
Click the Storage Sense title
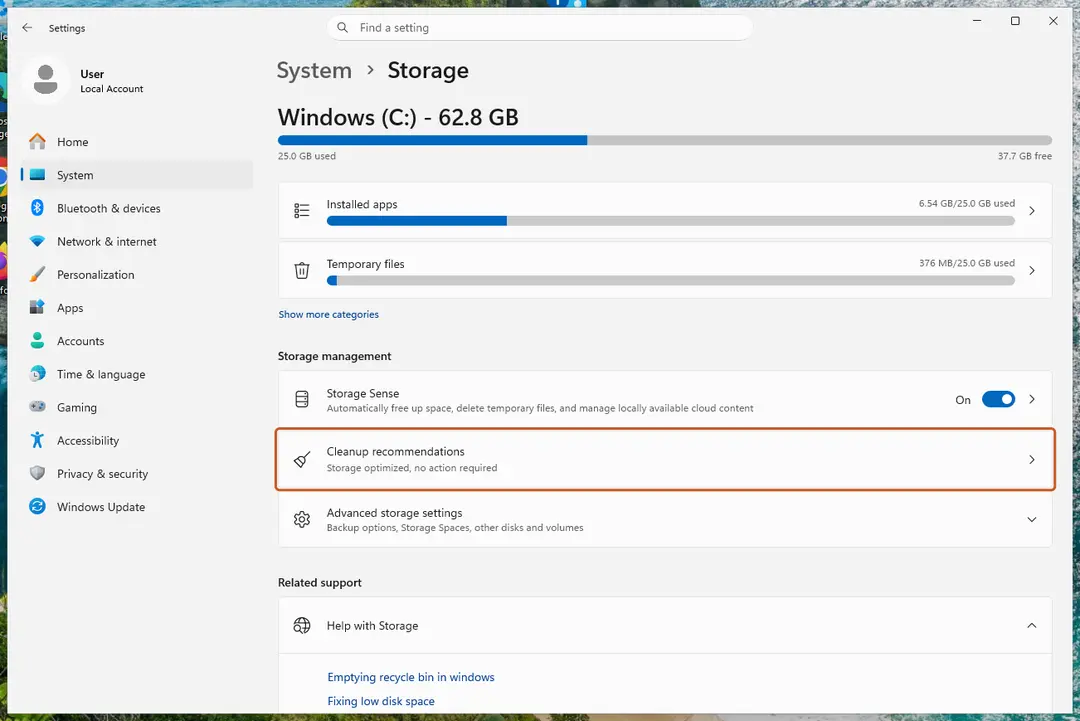coord(362,393)
